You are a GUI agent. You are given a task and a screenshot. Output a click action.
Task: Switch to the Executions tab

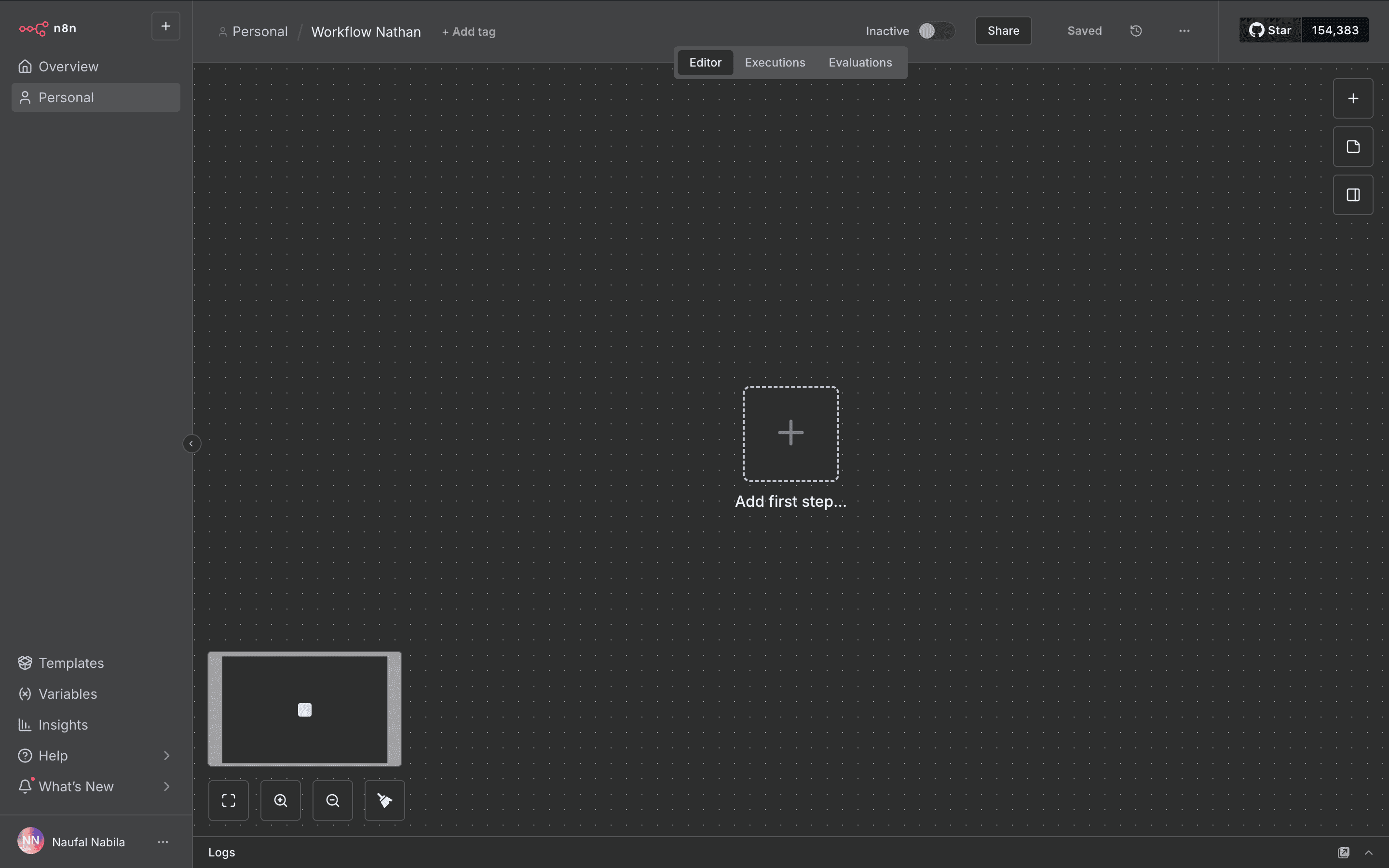[775, 63]
